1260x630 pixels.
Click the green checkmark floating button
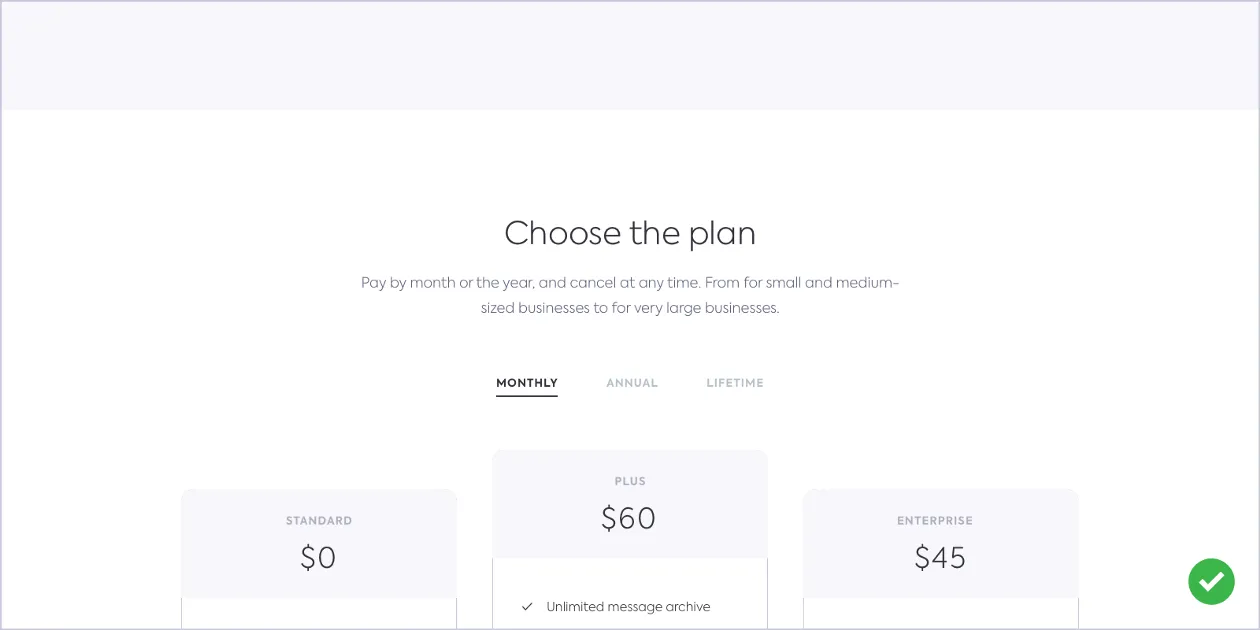tap(1211, 581)
